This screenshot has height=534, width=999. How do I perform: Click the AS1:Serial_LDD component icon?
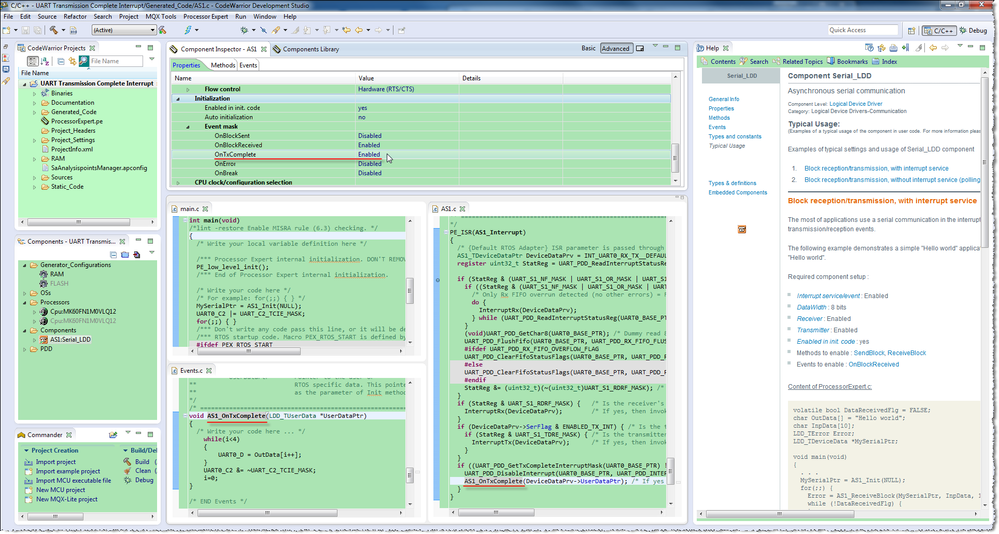click(44, 339)
